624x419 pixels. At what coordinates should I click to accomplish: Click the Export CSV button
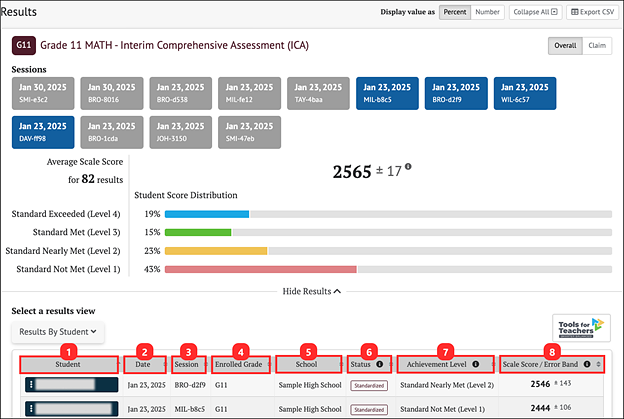coord(592,12)
